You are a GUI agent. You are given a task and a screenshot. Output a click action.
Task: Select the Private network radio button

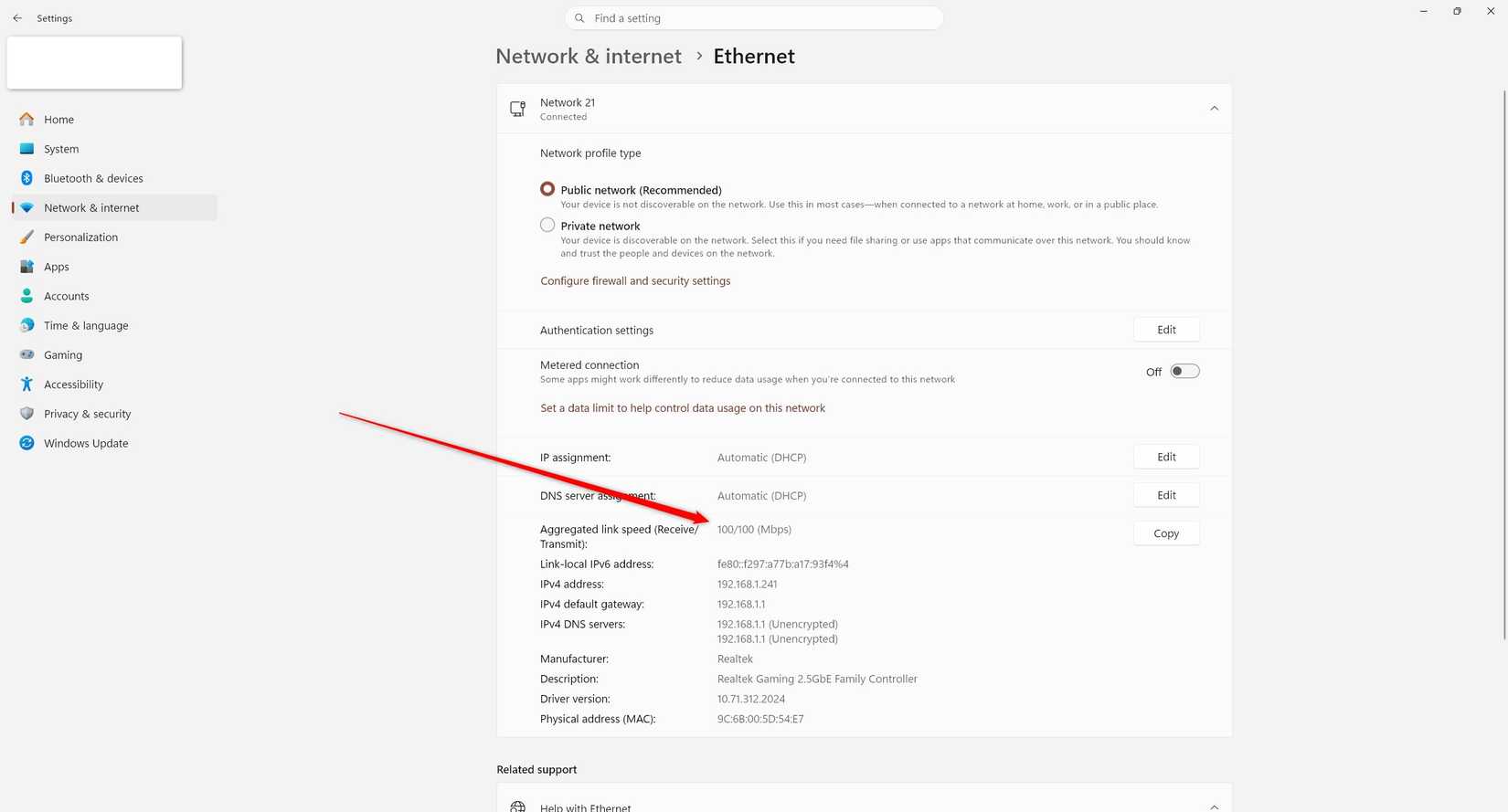point(547,224)
